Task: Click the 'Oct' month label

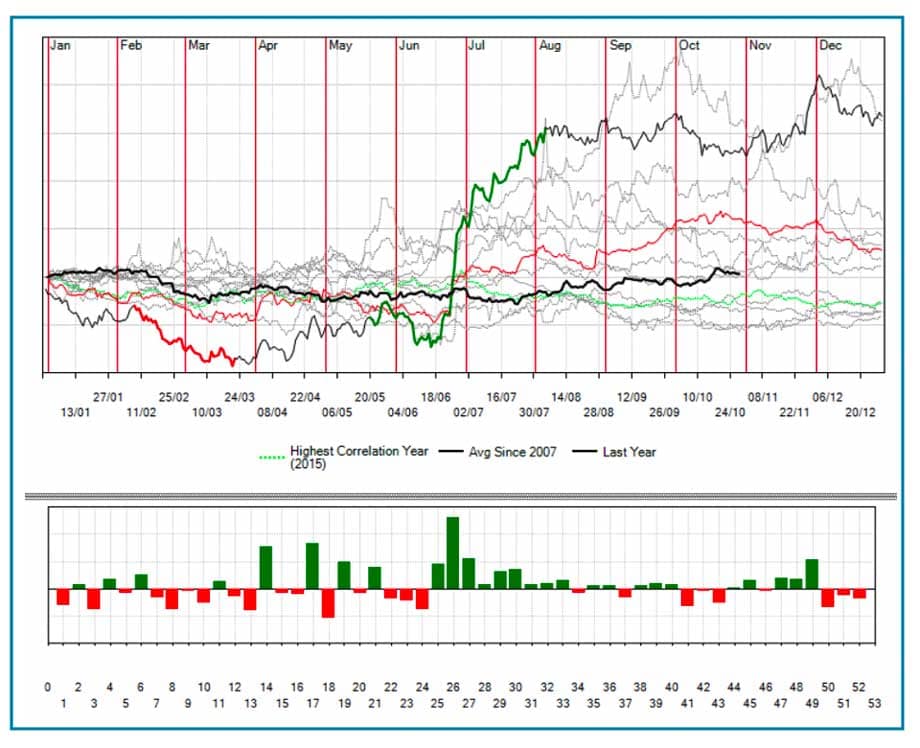Action: click(x=690, y=46)
